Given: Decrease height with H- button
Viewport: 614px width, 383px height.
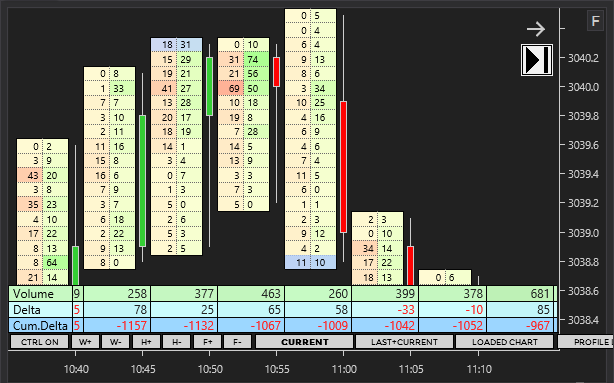Looking at the screenshot, I should click(x=177, y=342).
